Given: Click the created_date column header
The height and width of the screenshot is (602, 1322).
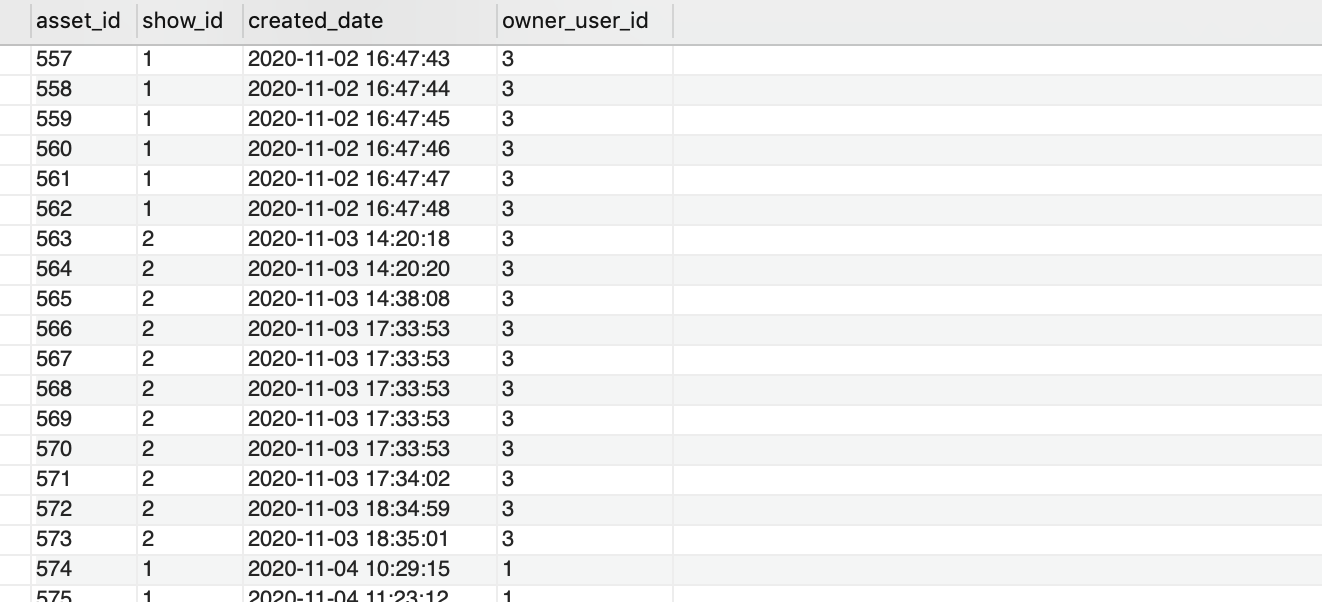Looking at the screenshot, I should tap(316, 21).
